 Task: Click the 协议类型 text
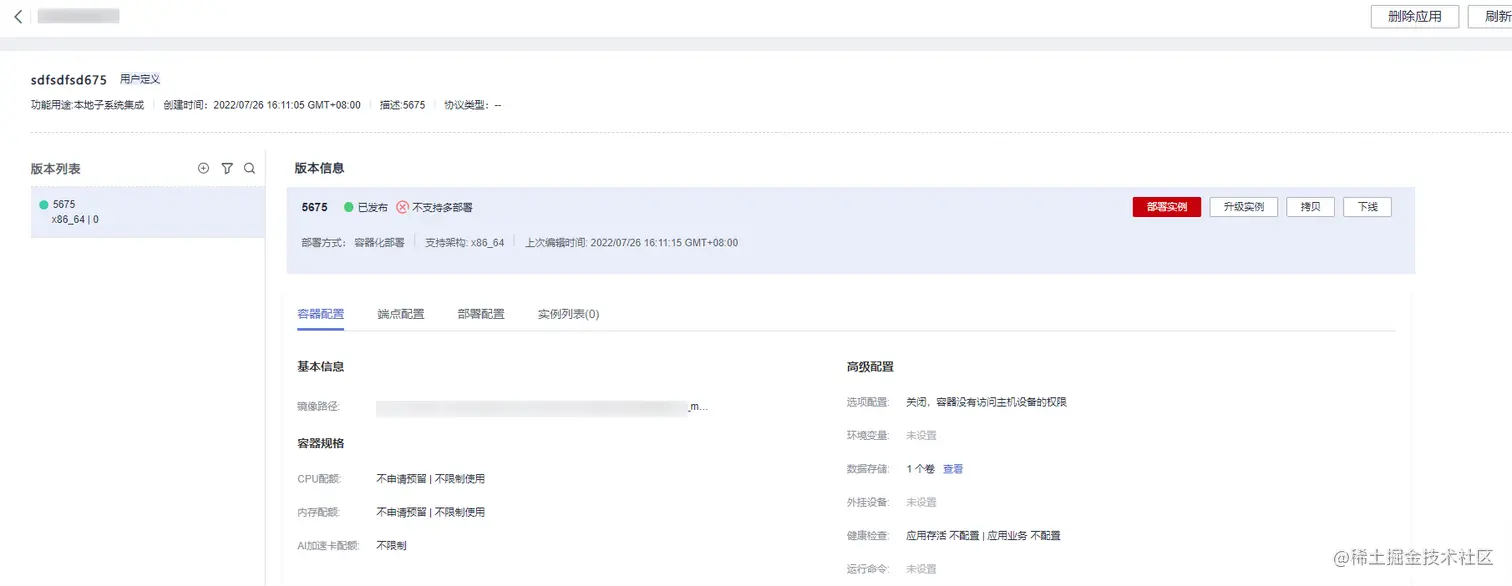473,105
